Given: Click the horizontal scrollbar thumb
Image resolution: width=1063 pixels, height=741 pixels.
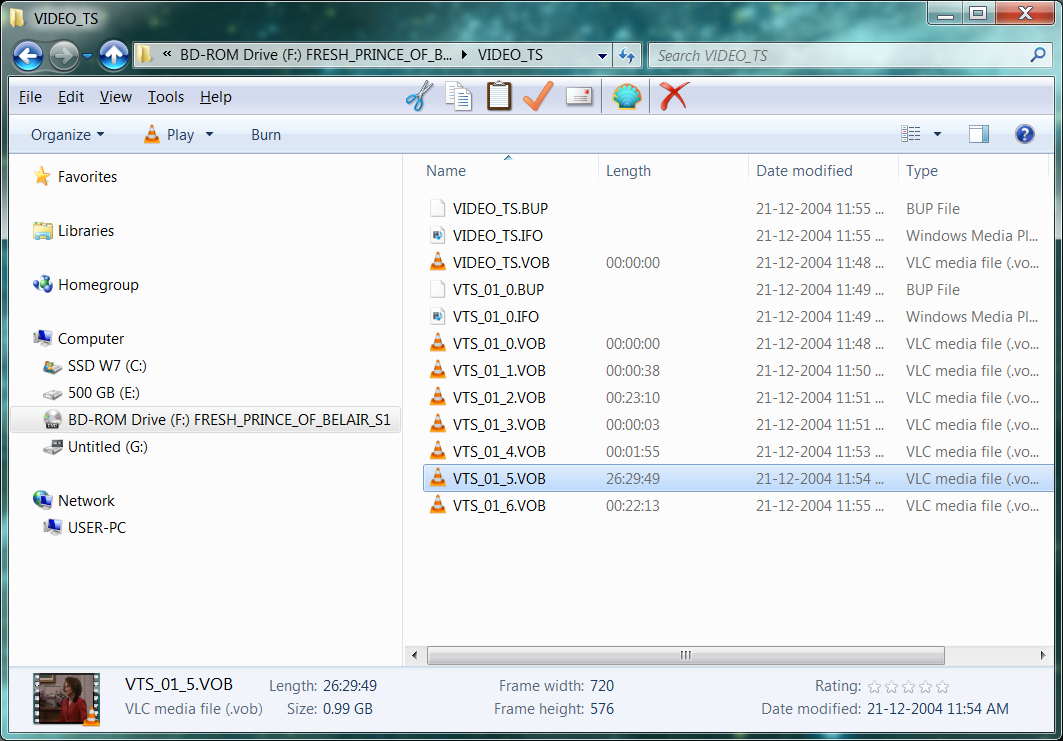Looking at the screenshot, I should (x=685, y=655).
